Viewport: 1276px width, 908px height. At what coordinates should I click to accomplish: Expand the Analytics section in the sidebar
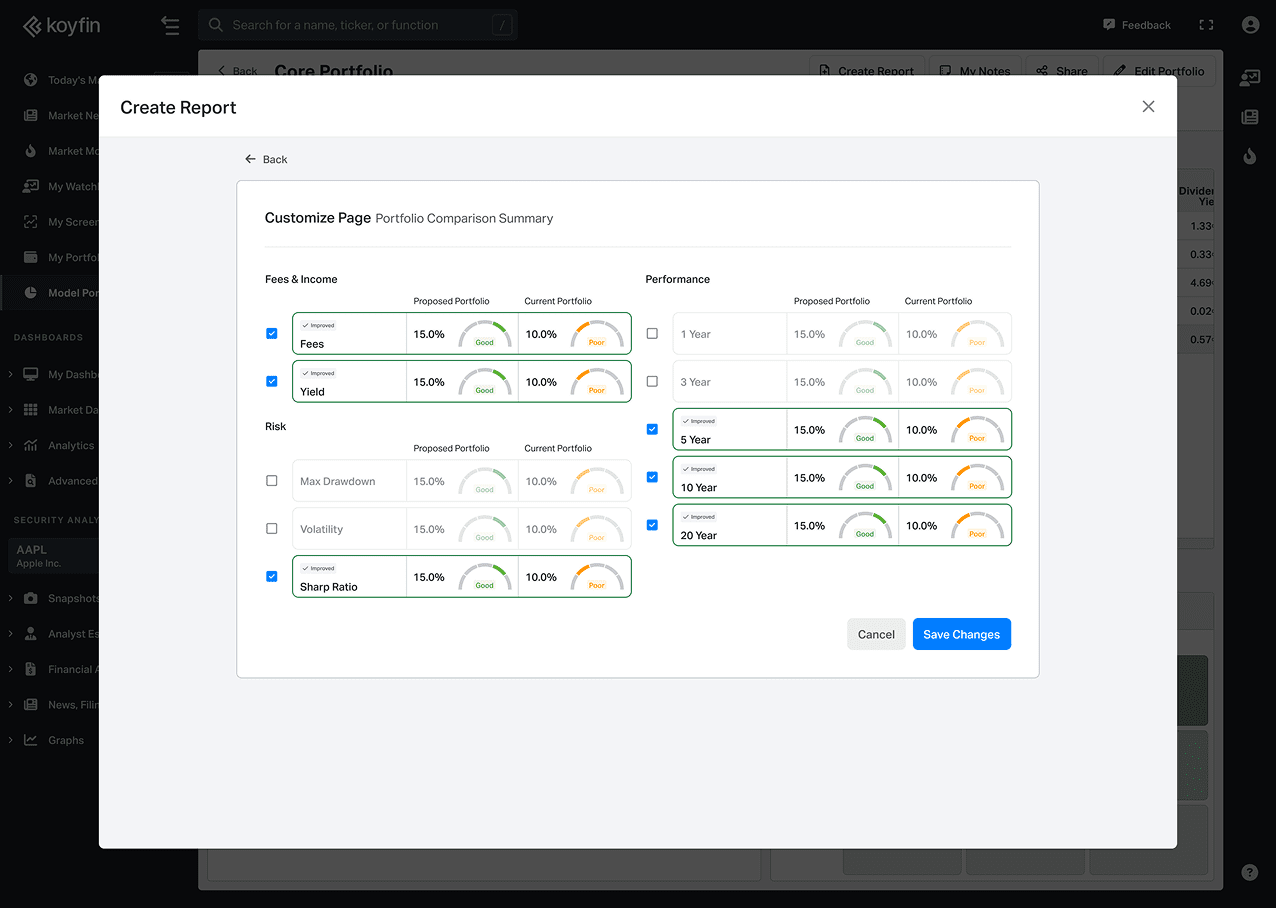(x=32, y=445)
